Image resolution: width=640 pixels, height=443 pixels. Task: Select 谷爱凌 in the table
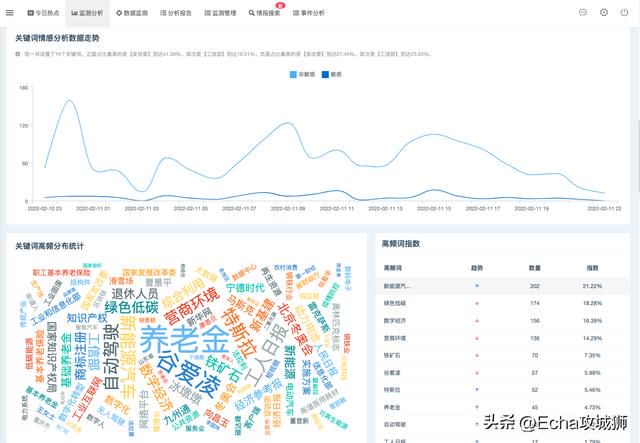click(392, 373)
